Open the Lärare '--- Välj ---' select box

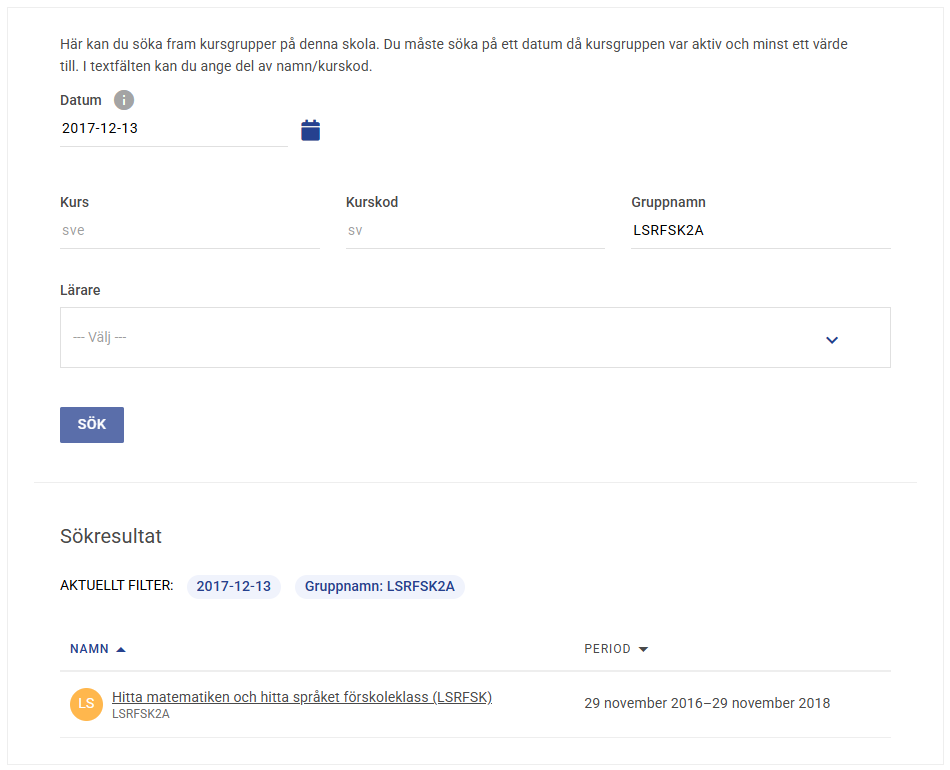pos(475,337)
